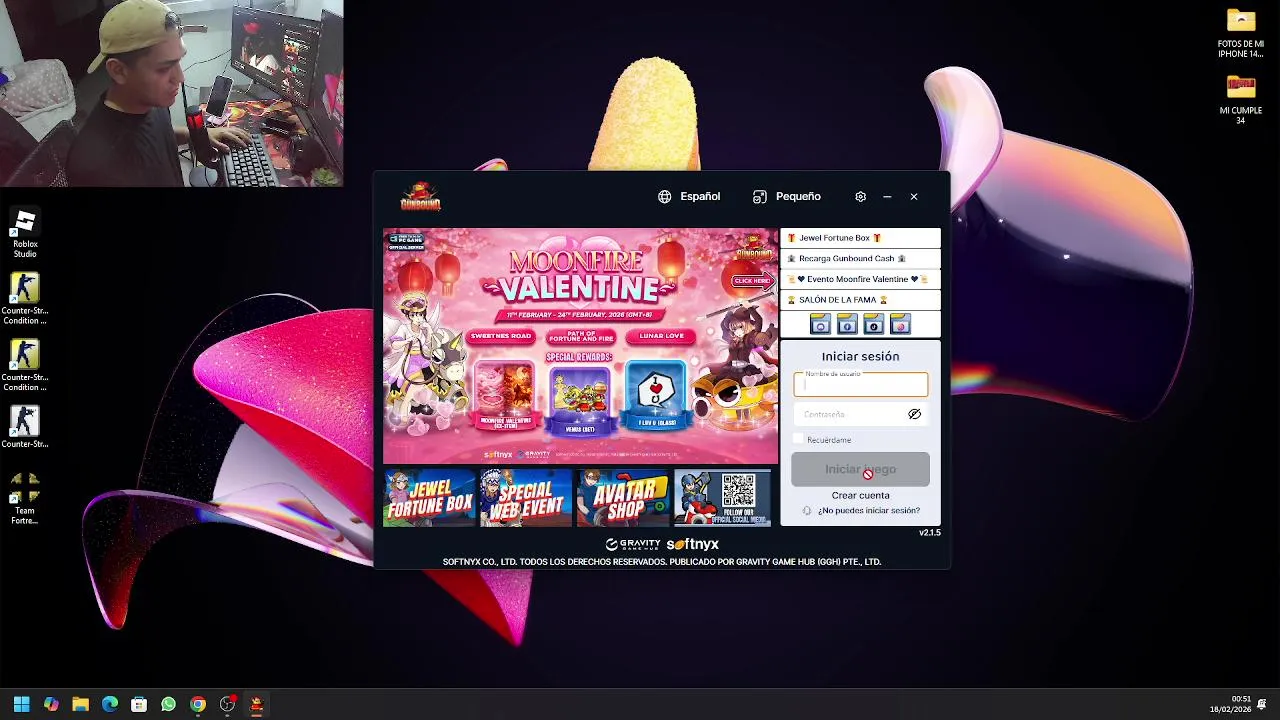The image size is (1280, 720).
Task: Open Copilot from the taskbar
Action: click(x=51, y=704)
